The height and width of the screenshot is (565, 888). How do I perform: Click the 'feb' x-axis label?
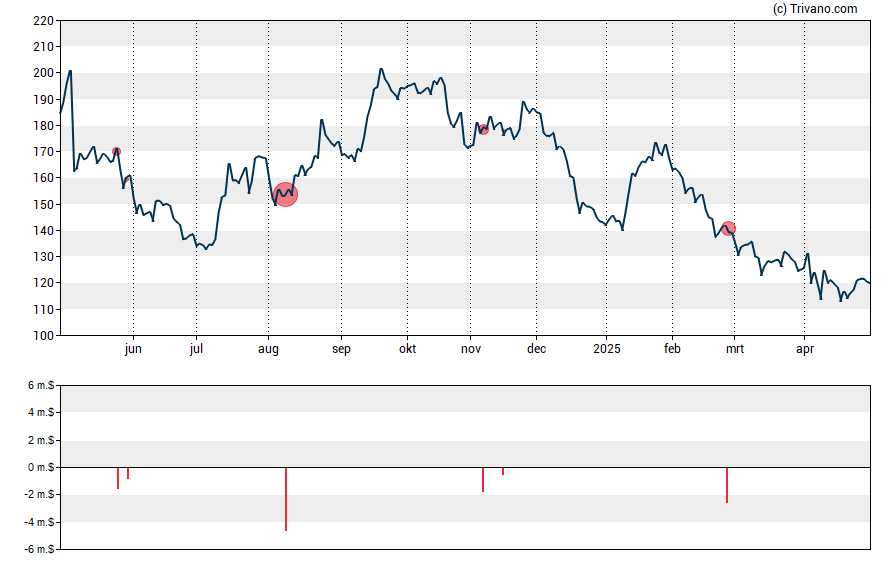point(672,349)
